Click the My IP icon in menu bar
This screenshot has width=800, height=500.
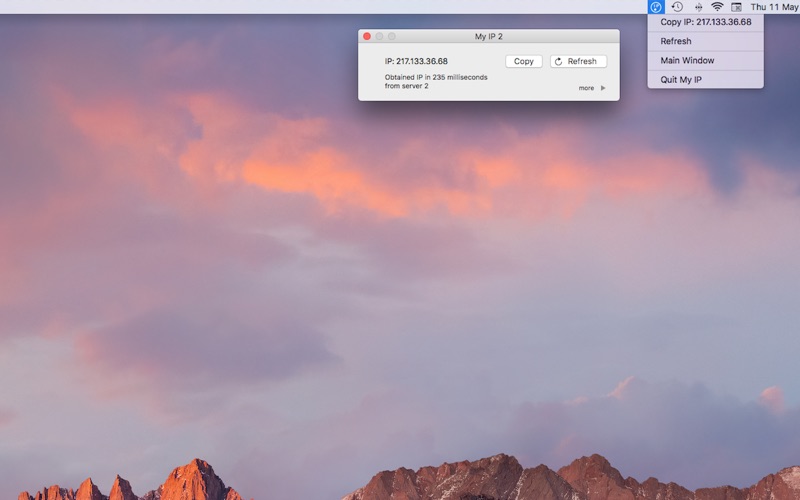click(x=656, y=7)
